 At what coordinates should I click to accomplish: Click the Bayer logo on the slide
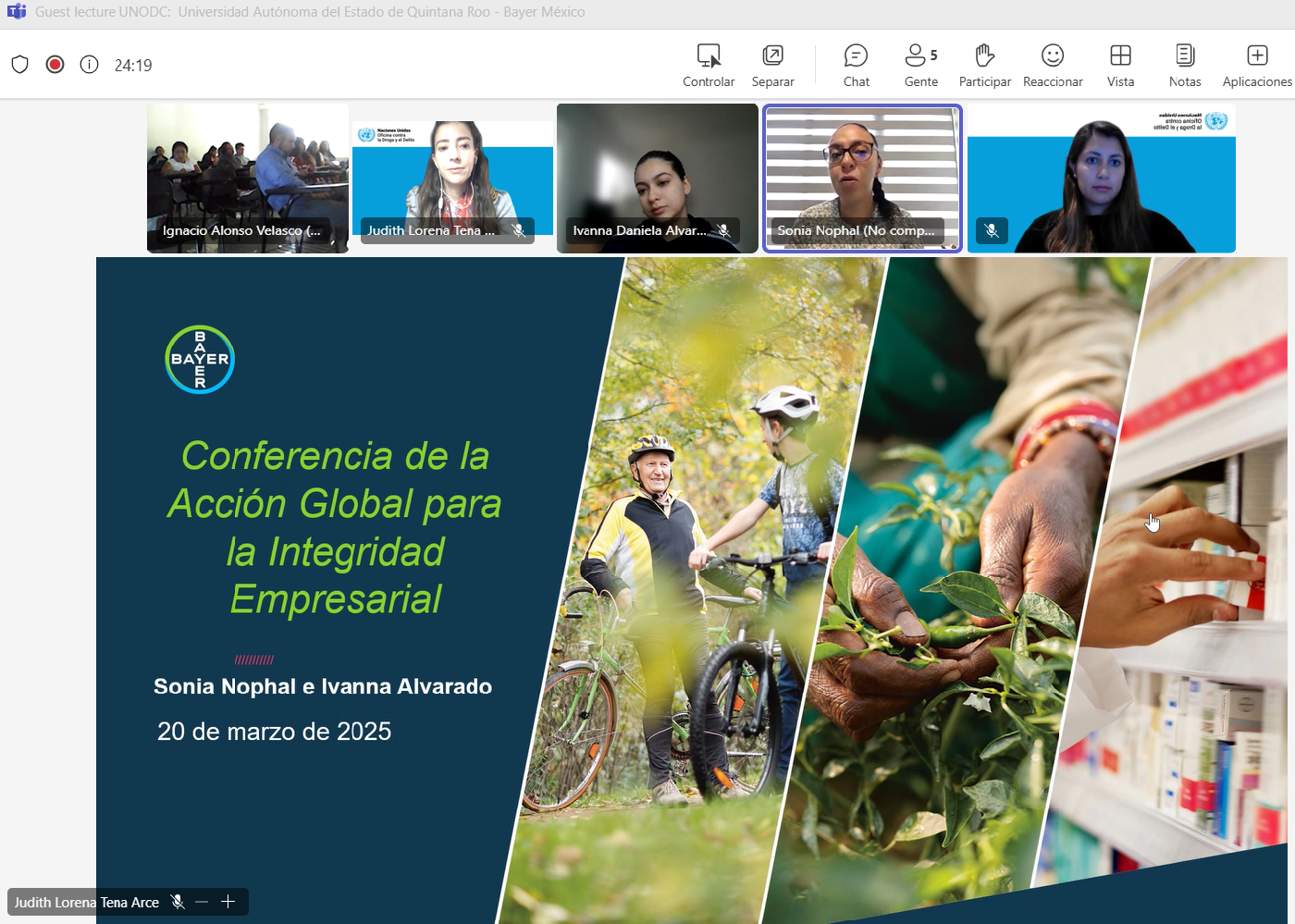[200, 360]
